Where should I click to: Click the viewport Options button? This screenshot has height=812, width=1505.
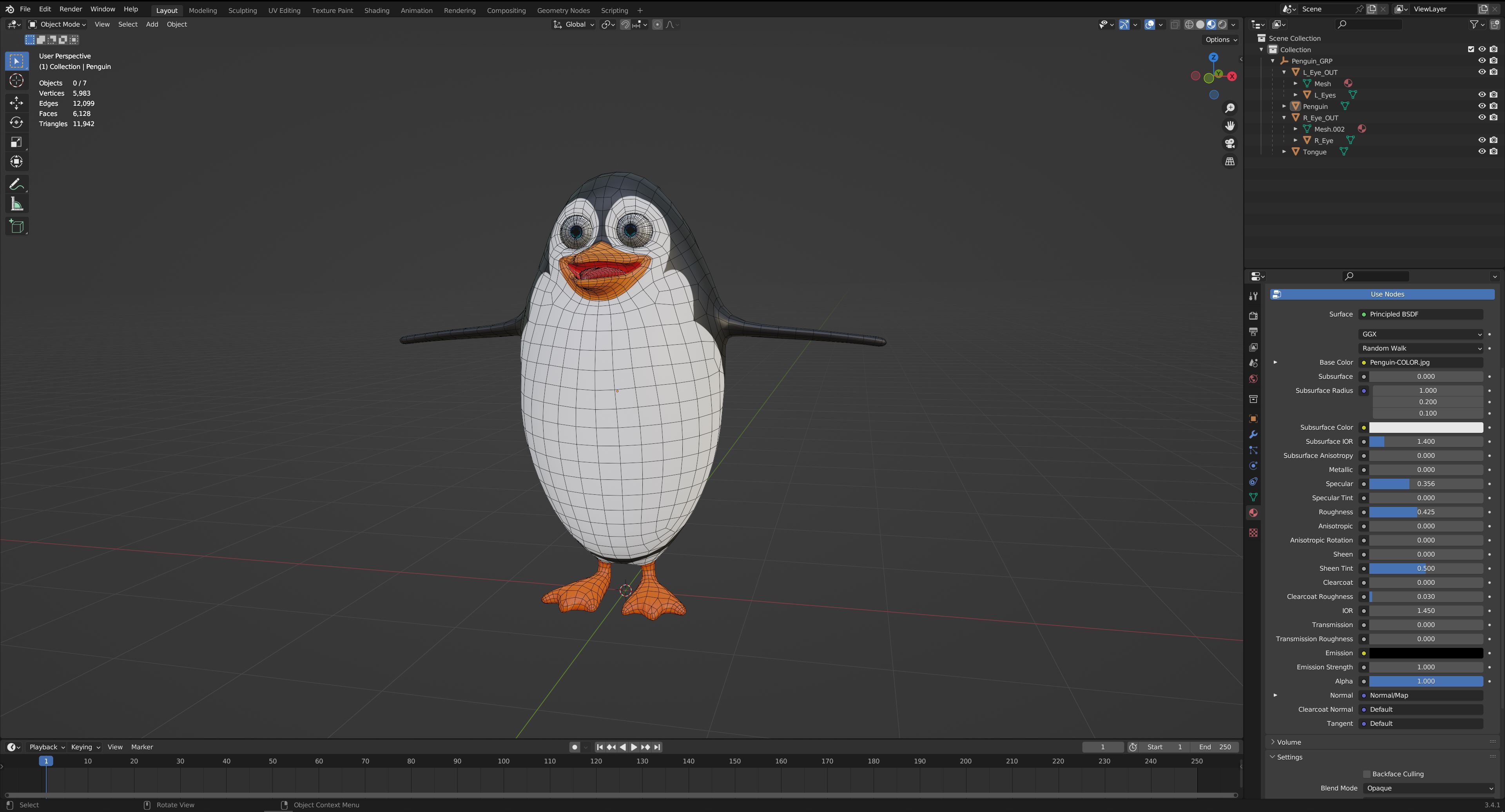point(1220,40)
